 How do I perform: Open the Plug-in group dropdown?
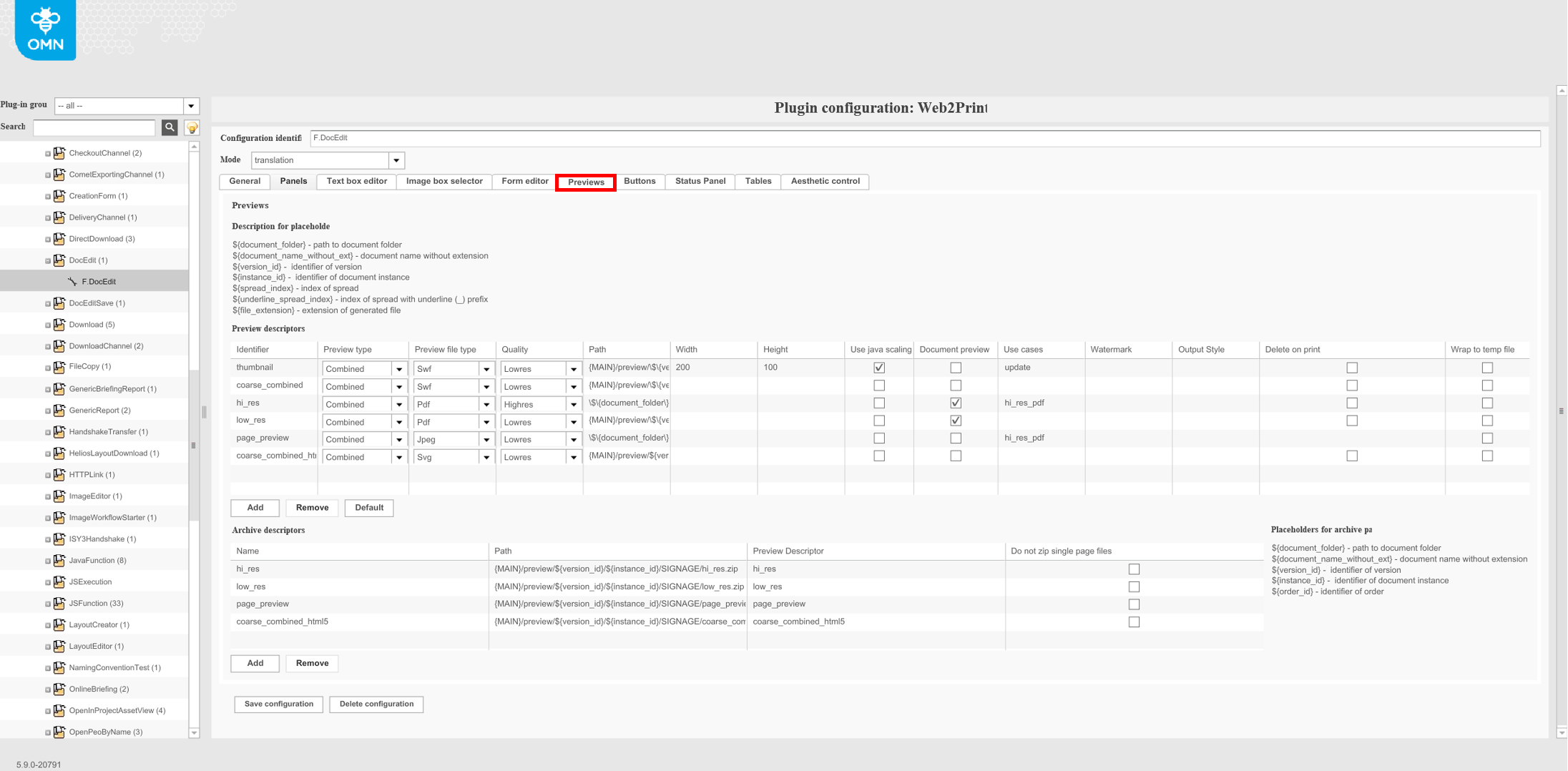tap(190, 105)
